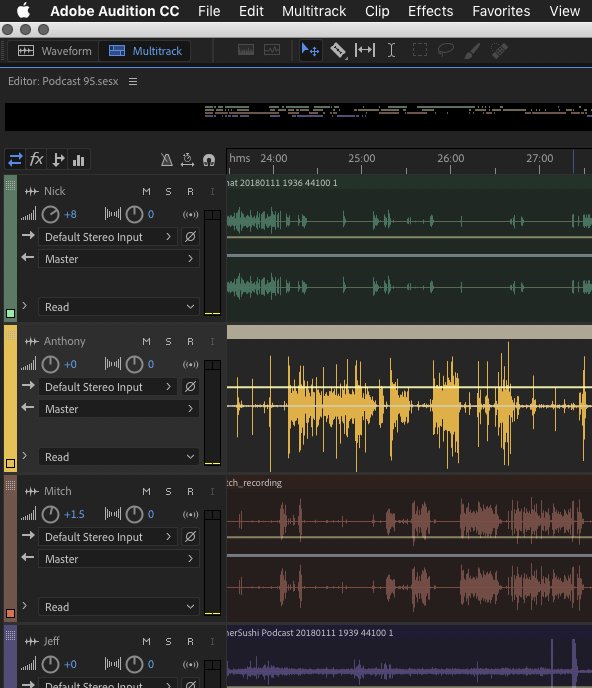Click the 25:00 mark on the timeline ruler

point(362,158)
